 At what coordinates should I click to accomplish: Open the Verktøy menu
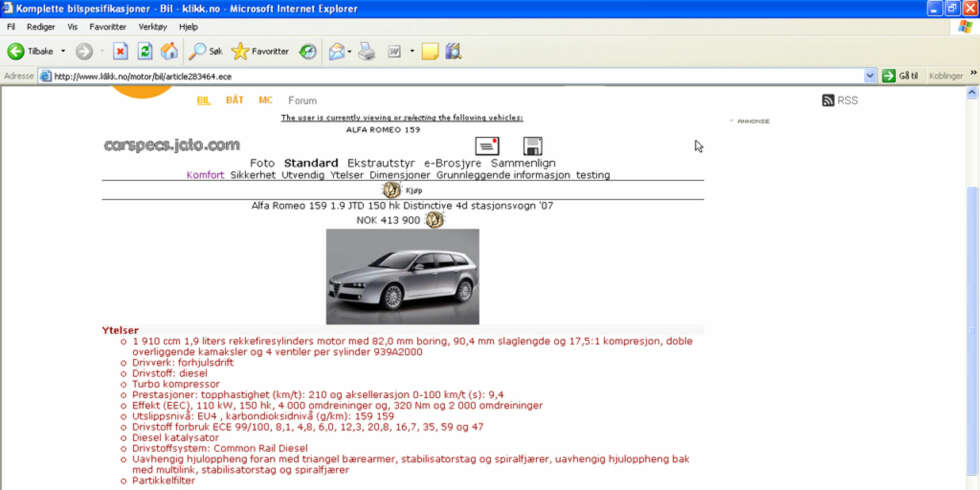[x=152, y=27]
